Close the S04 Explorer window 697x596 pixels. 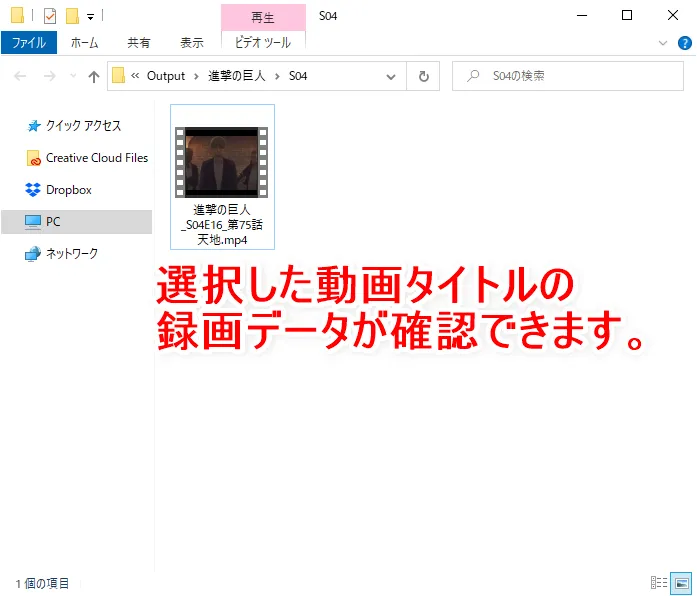point(673,16)
